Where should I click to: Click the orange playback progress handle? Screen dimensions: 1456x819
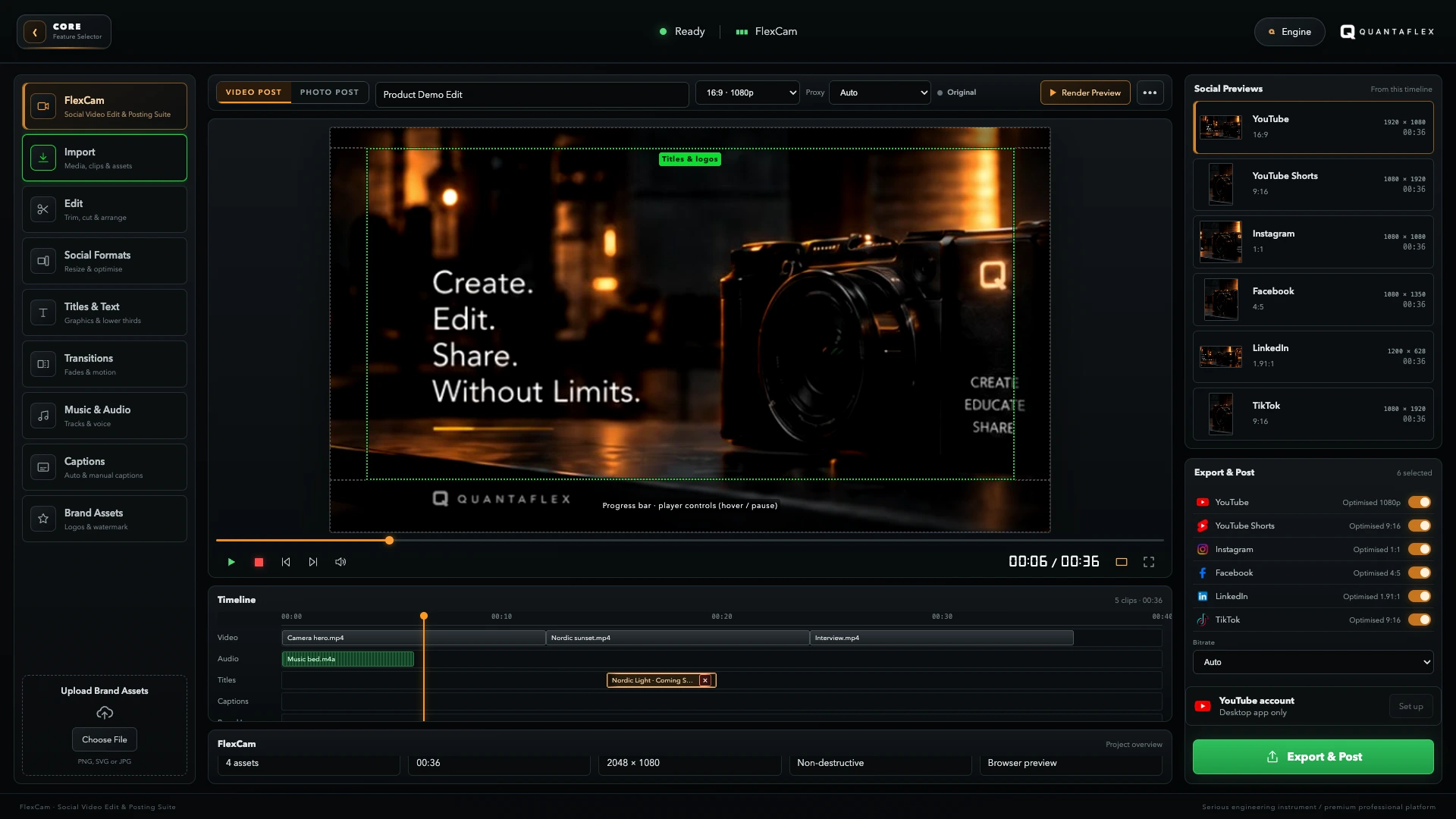click(x=389, y=541)
